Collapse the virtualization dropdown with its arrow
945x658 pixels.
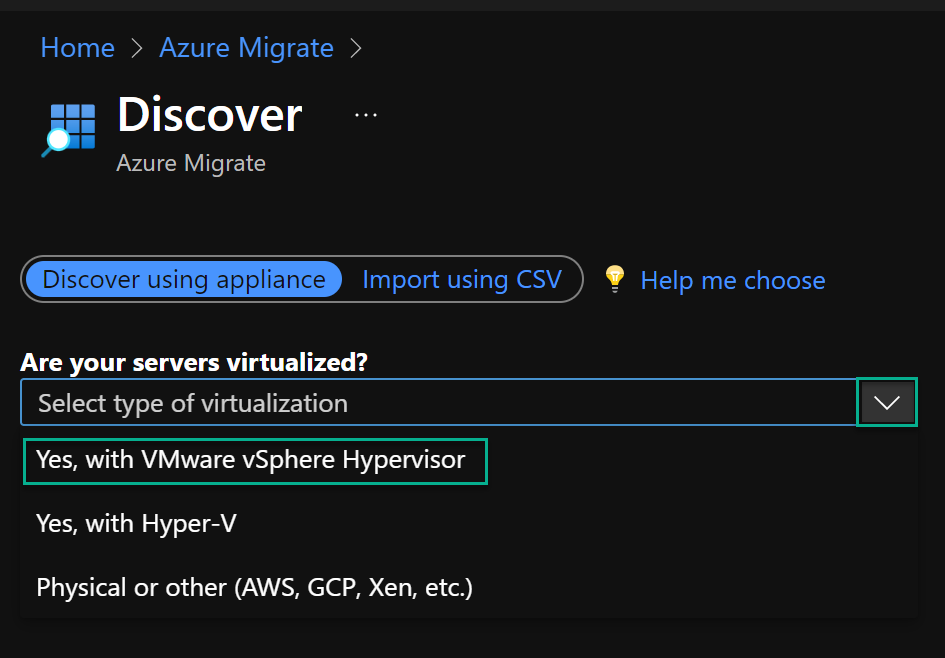point(887,402)
